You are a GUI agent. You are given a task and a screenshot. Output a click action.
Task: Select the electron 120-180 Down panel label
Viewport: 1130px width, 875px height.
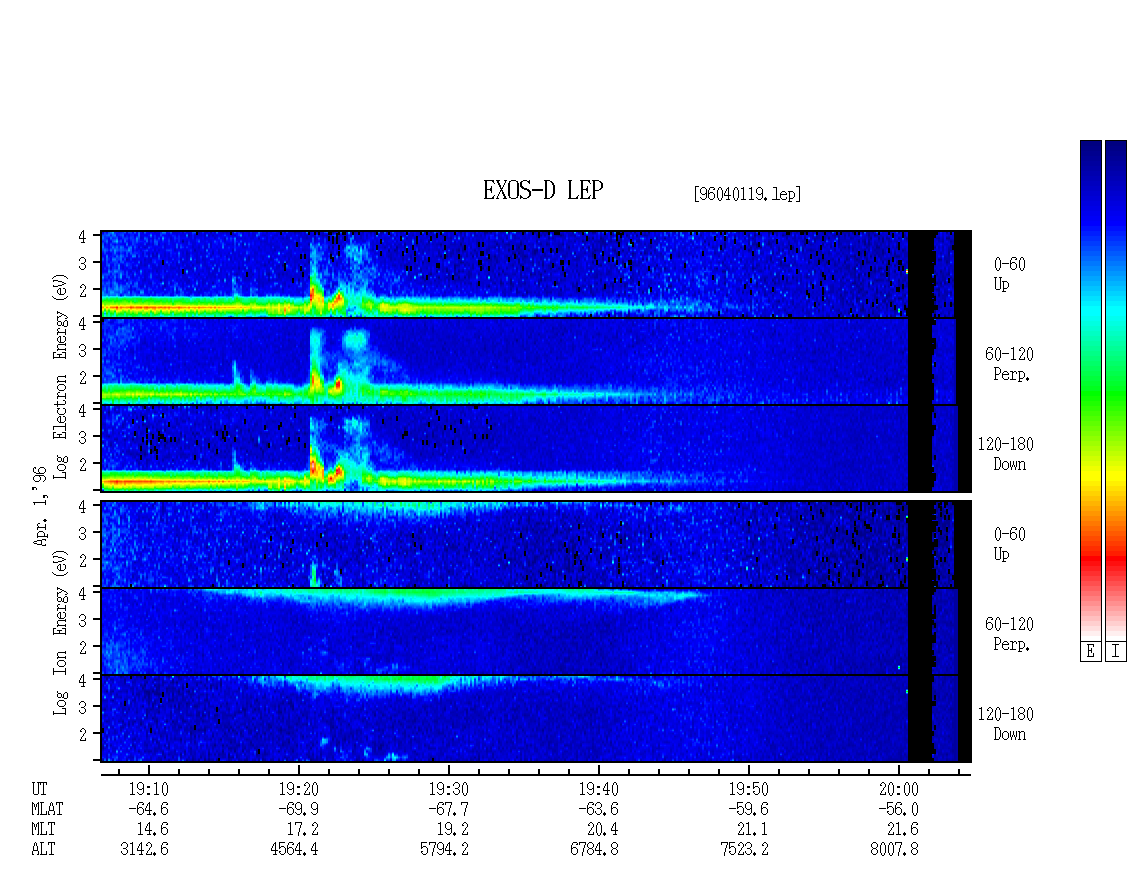pyautogui.click(x=1005, y=454)
